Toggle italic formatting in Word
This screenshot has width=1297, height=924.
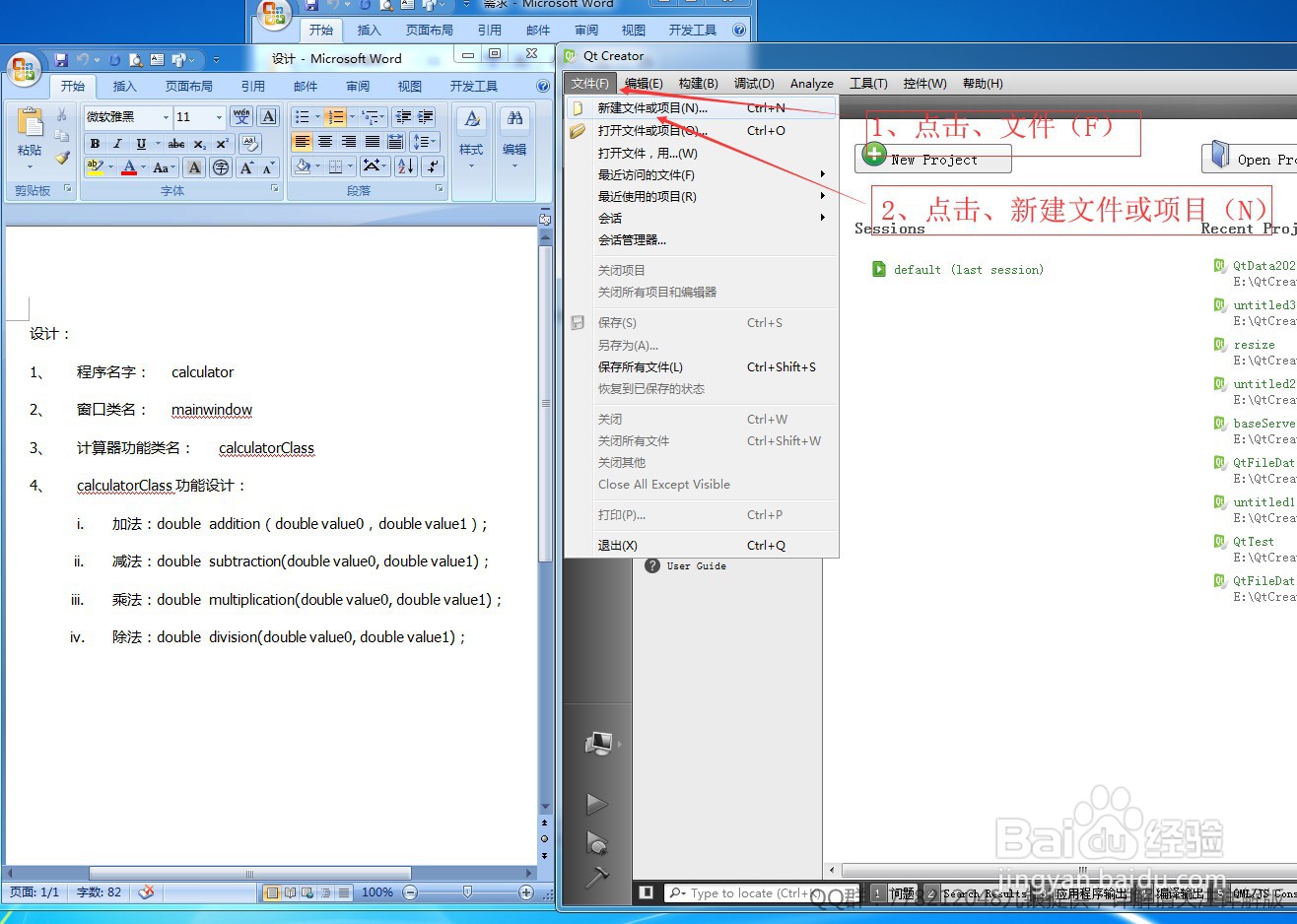(x=117, y=144)
